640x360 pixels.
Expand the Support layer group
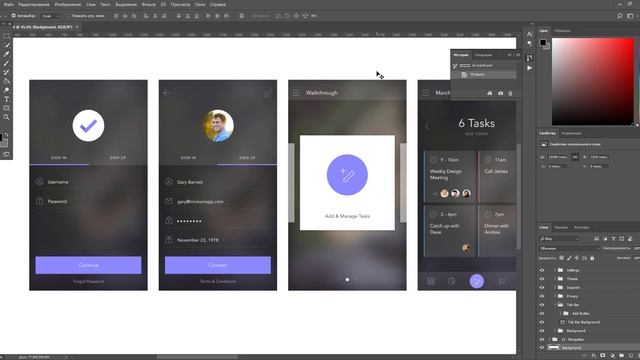555,287
